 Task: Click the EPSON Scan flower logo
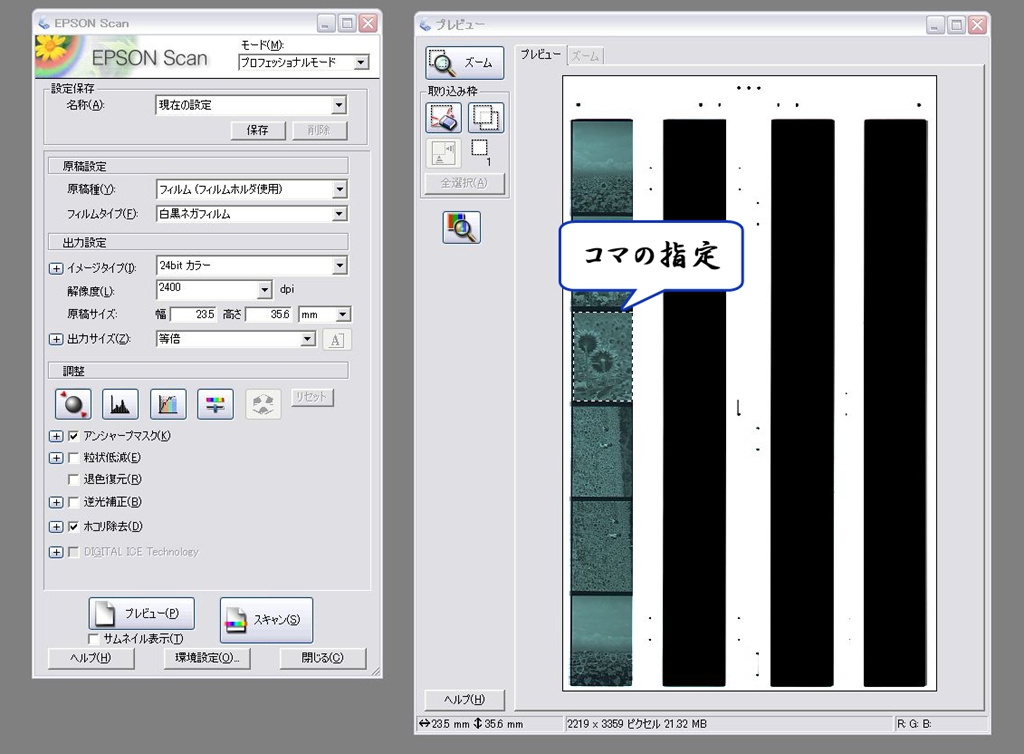click(57, 55)
